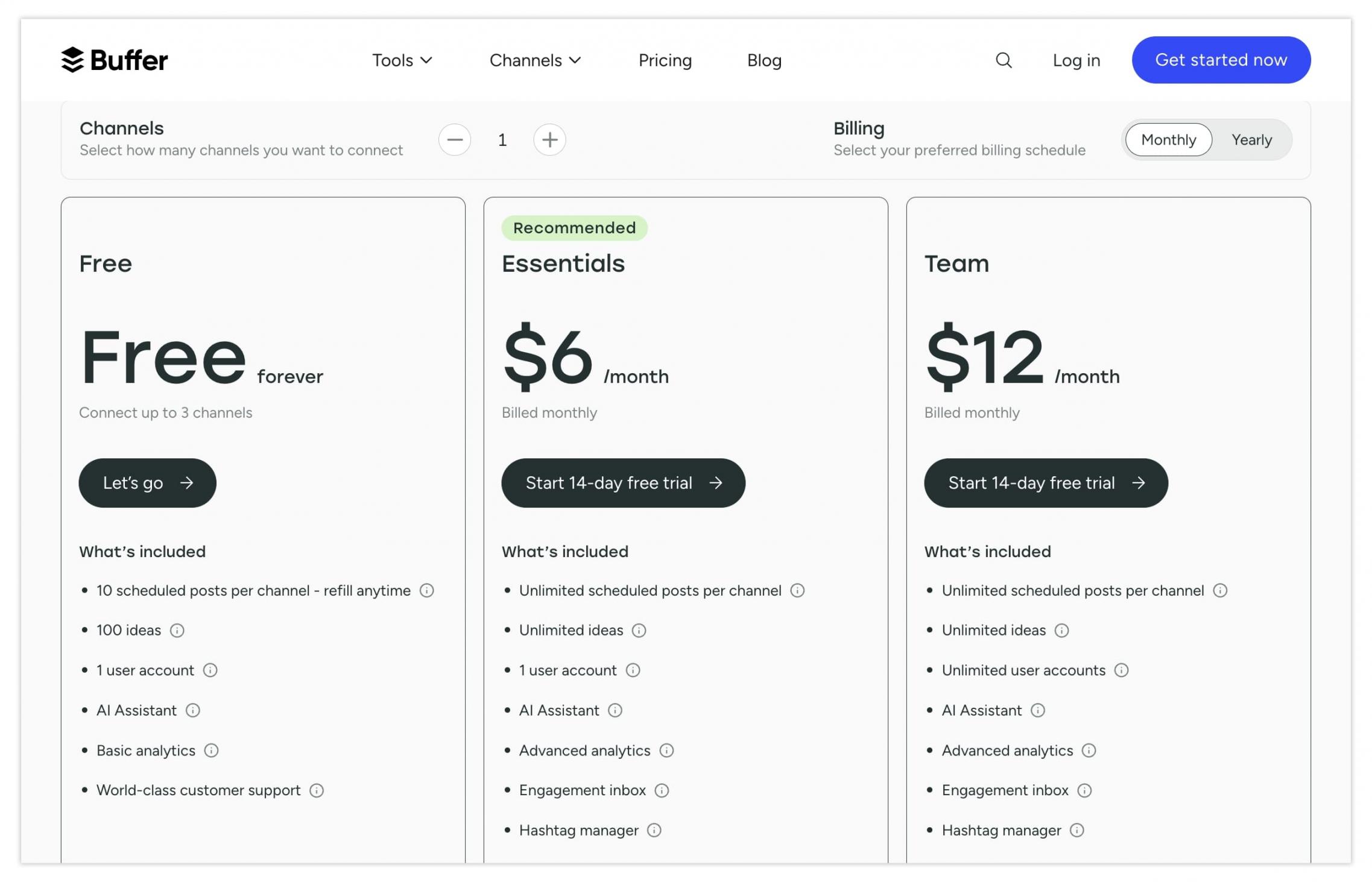1372x882 pixels.
Task: Open info icon for Essentials 1 user account
Action: 633,670
